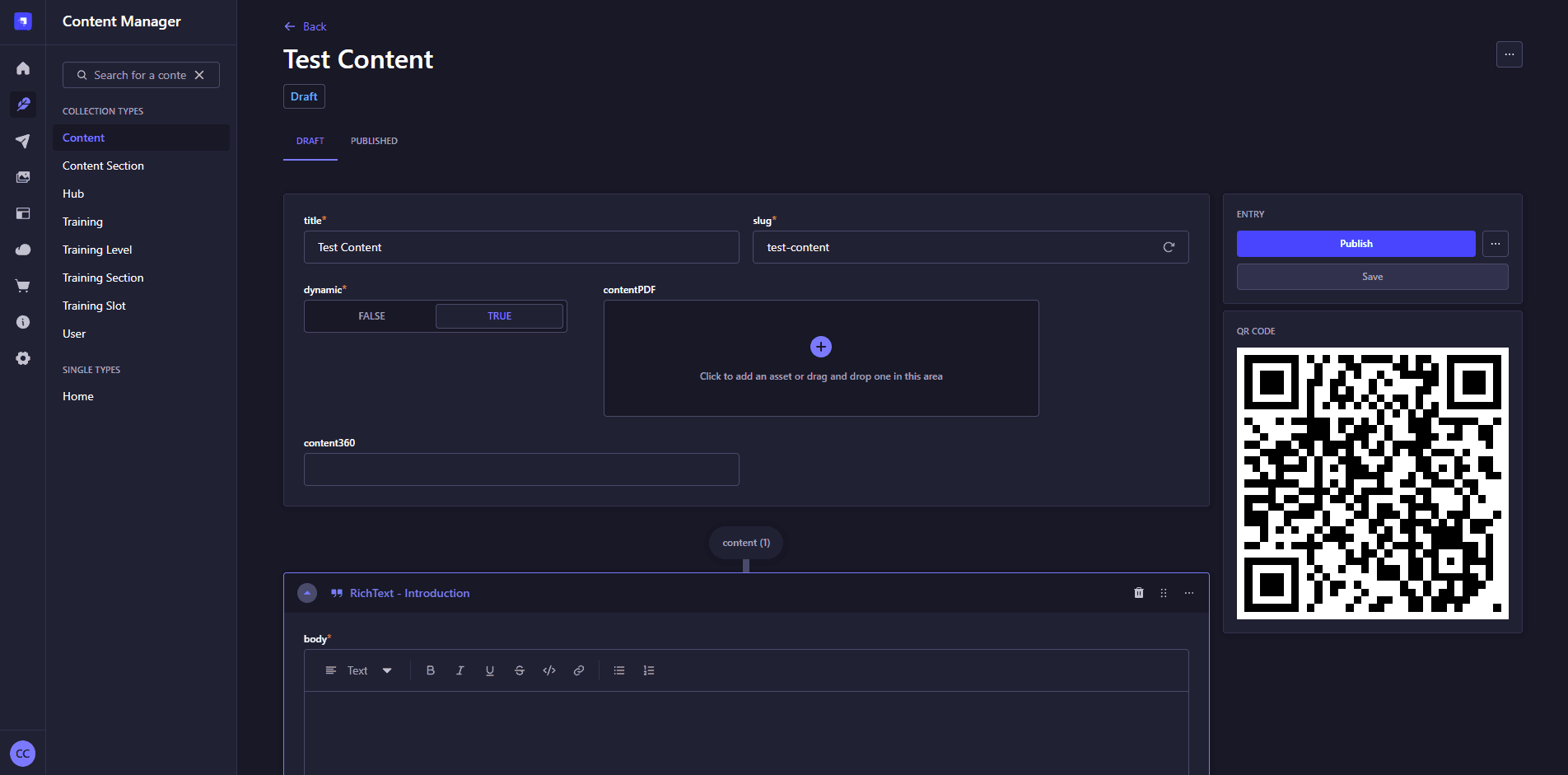Open the Content collection type
The image size is (1568, 775).
[x=141, y=138]
